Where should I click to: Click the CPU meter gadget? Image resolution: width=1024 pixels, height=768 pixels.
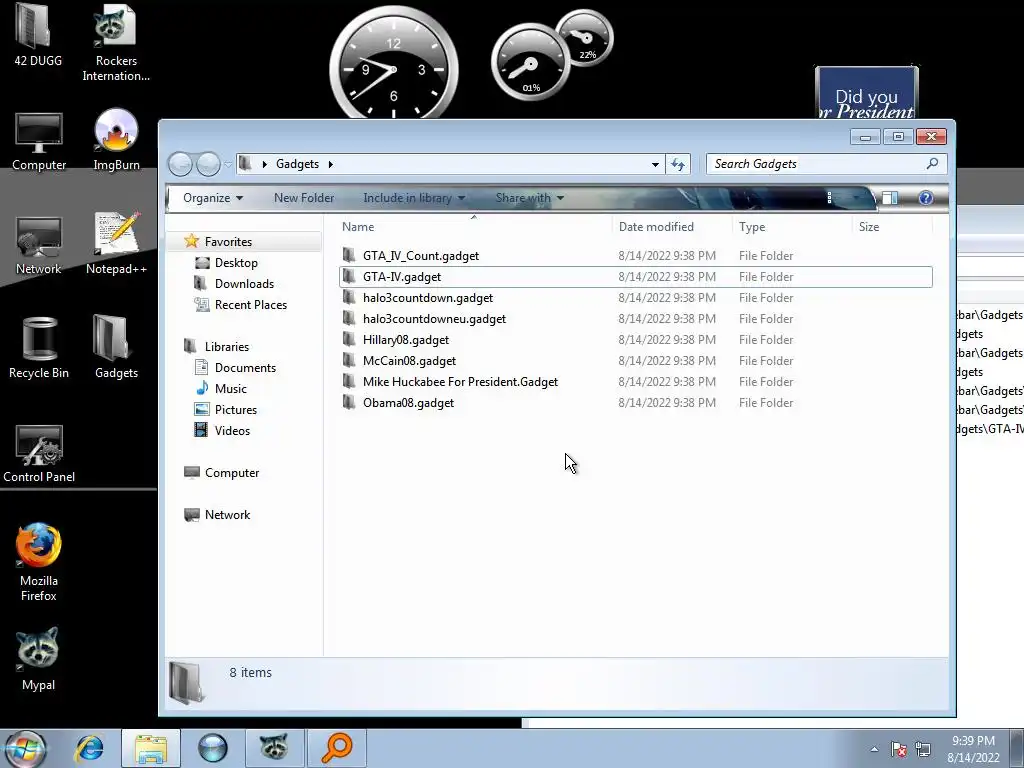coord(530,63)
